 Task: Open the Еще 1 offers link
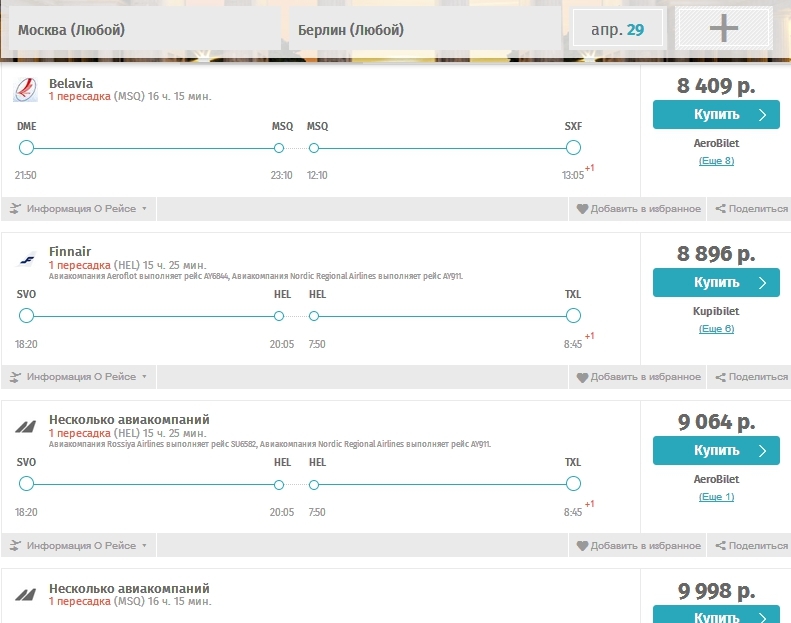(x=716, y=497)
